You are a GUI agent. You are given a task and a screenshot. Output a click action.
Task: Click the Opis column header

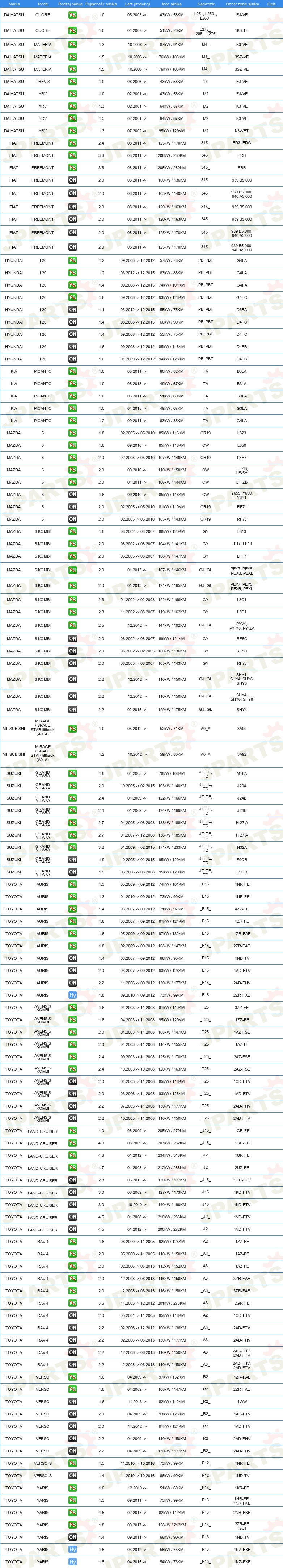click(271, 4)
